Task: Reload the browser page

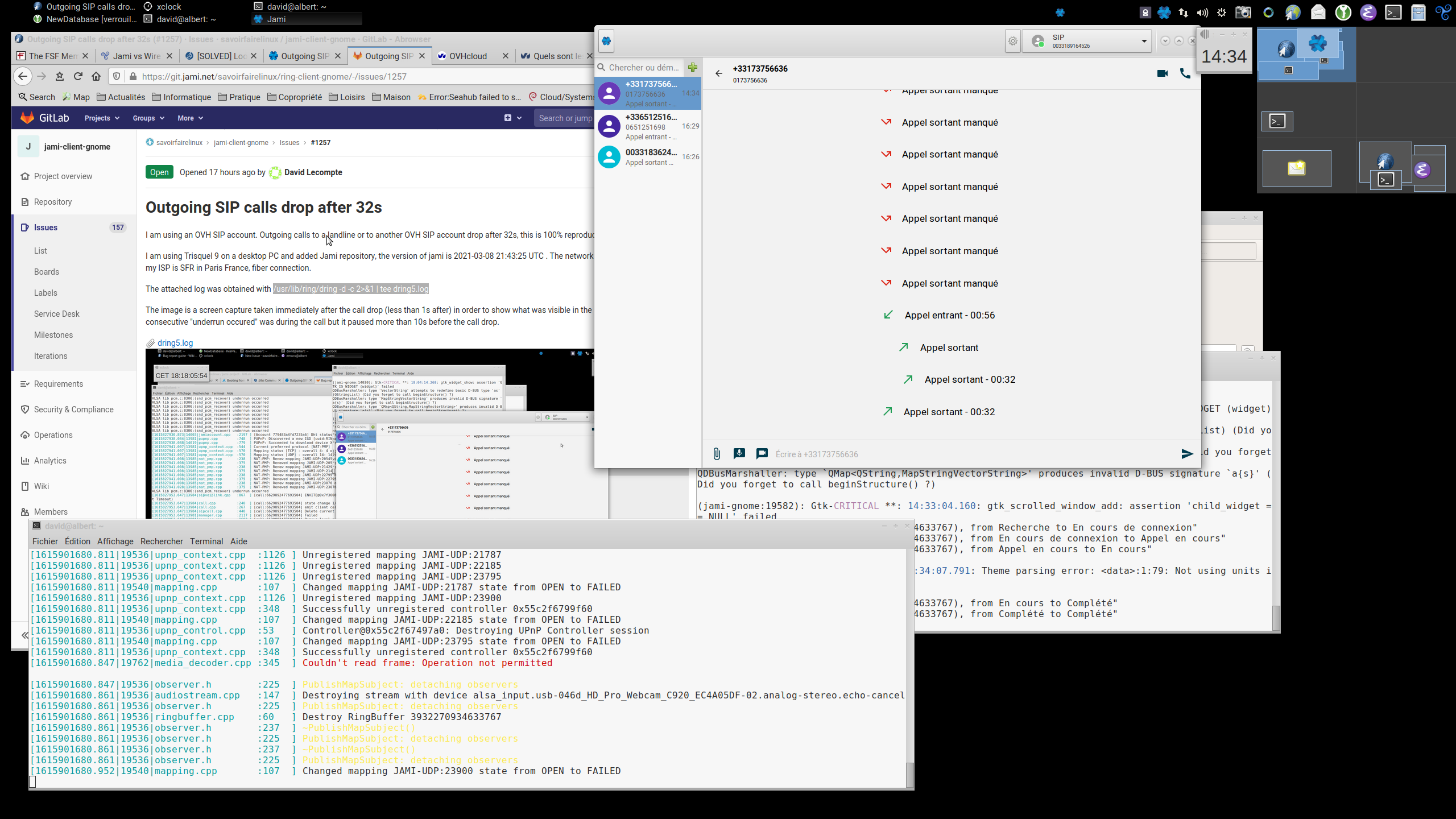Action: (x=78, y=76)
